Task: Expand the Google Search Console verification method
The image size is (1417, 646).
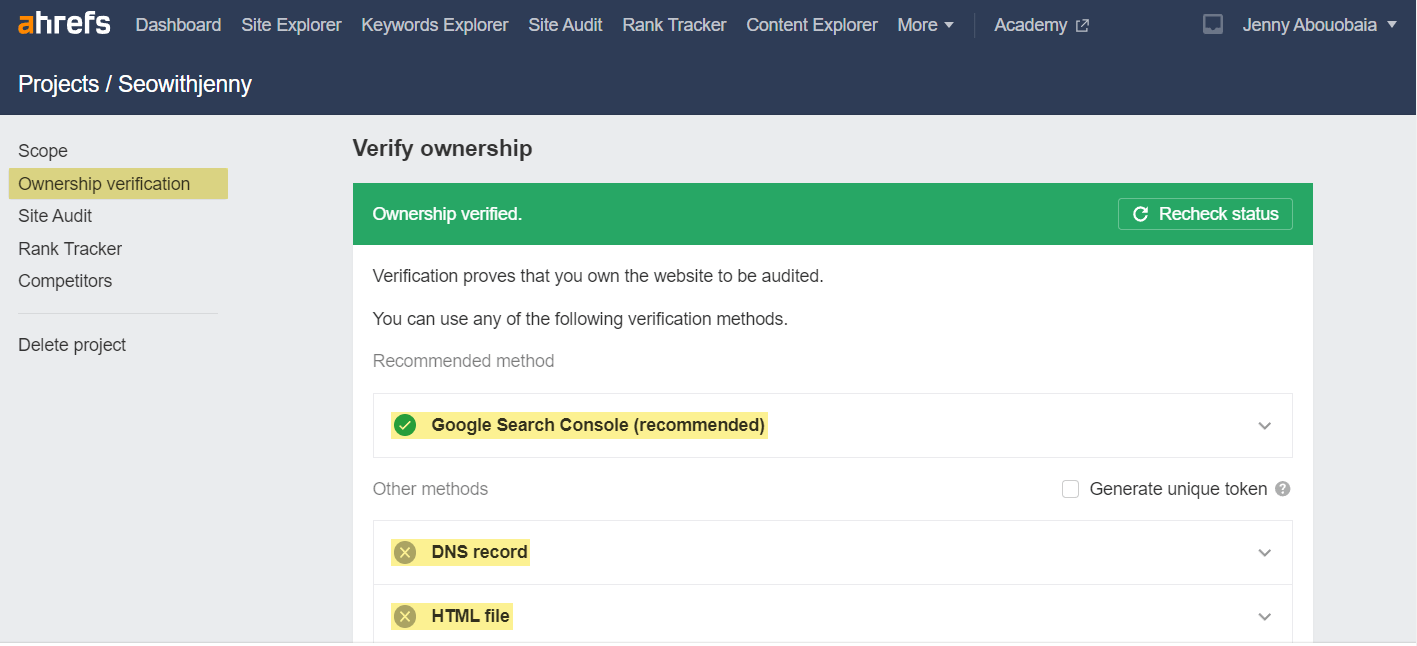Action: coord(1264,425)
